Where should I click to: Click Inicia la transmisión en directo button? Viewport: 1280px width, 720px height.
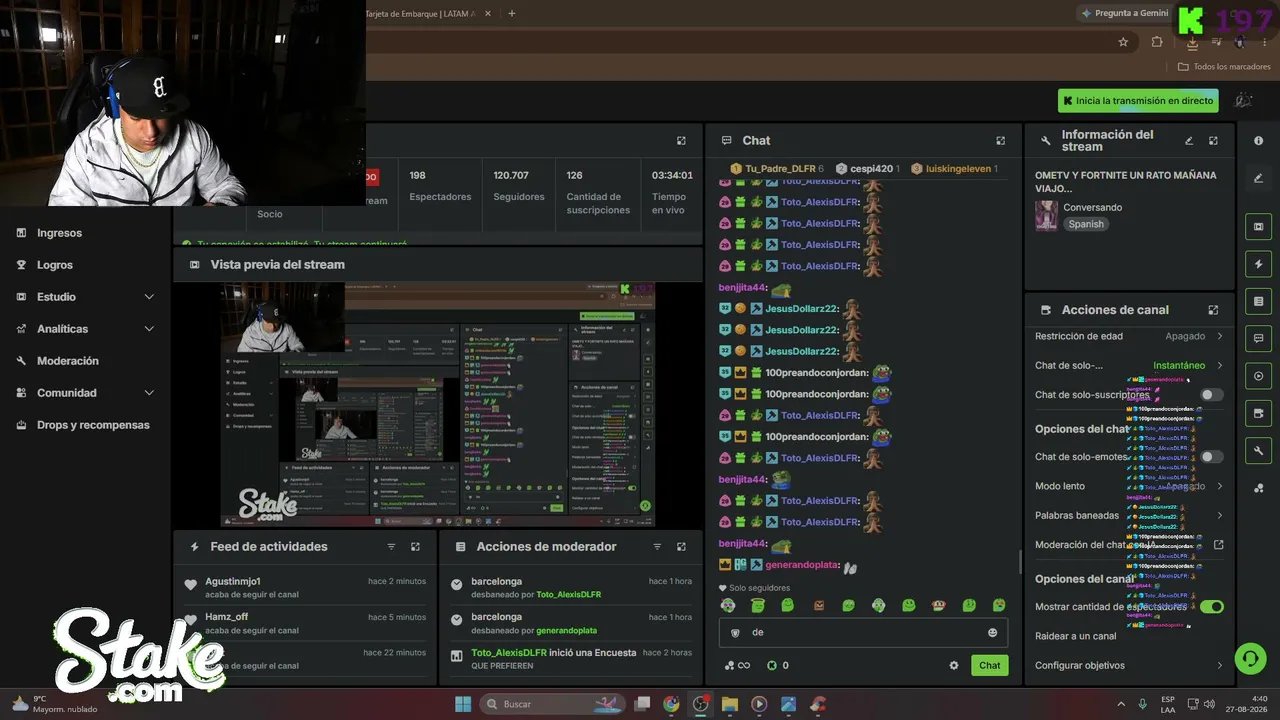coord(1138,100)
